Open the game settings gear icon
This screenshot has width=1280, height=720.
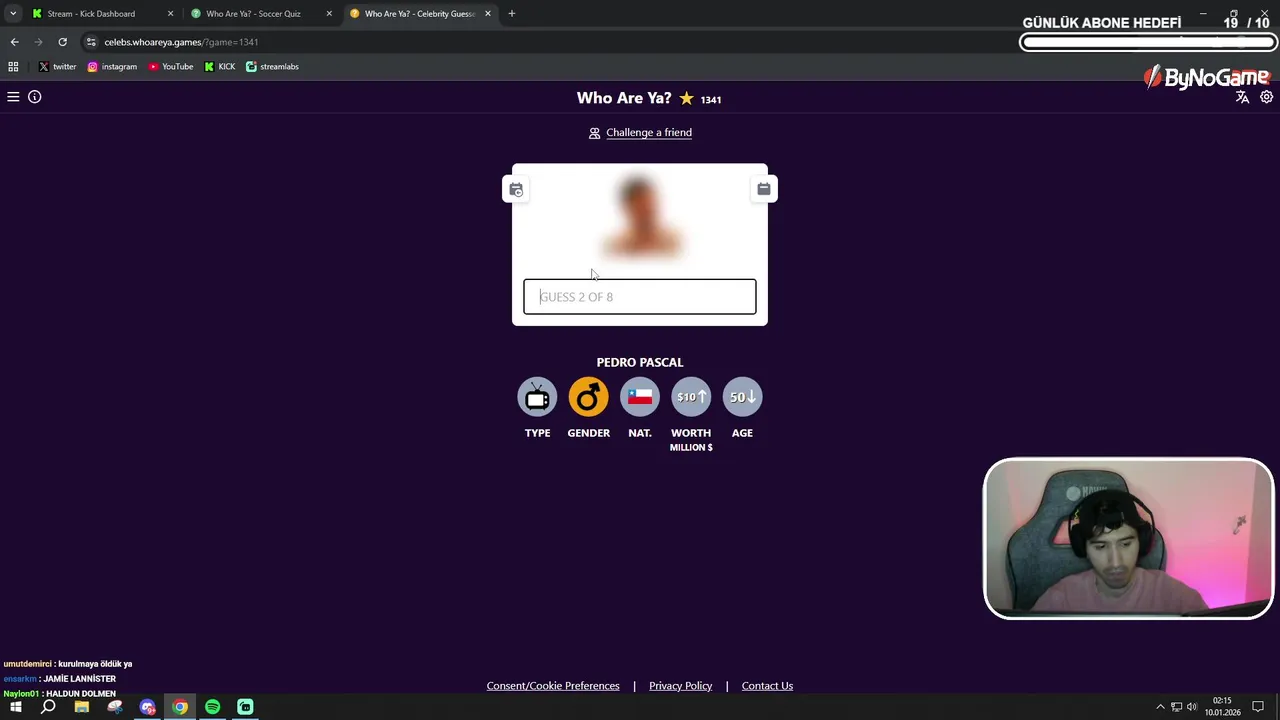click(x=1266, y=97)
